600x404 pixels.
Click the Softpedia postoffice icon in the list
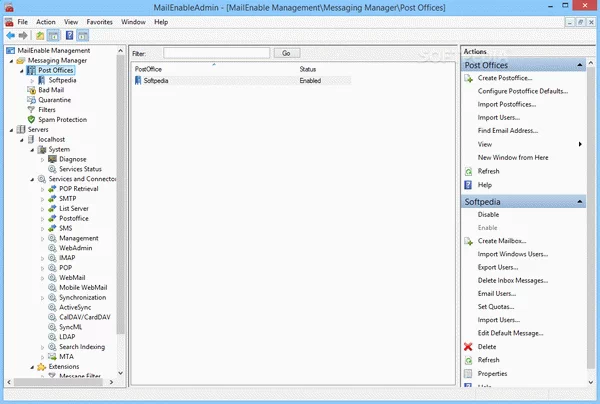(x=138, y=80)
